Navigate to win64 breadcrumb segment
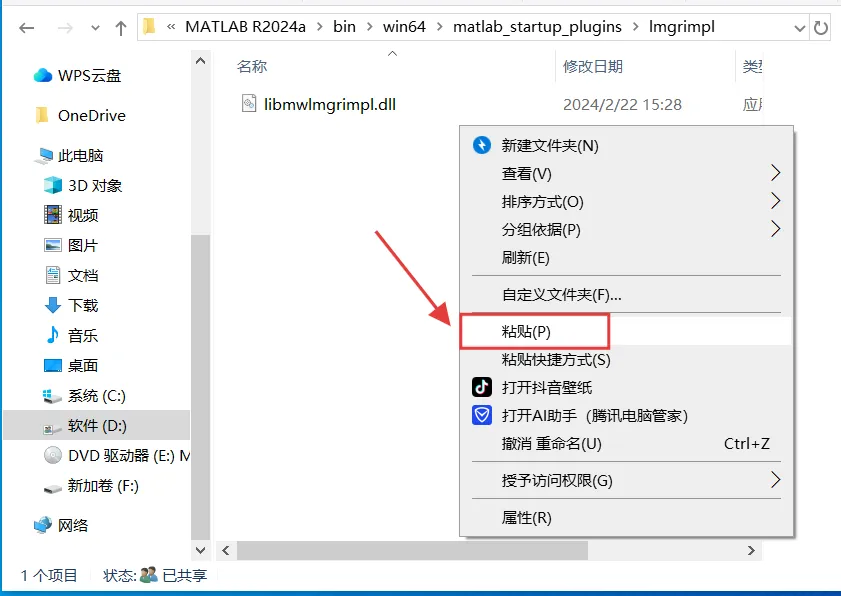This screenshot has height=596, width=841. pyautogui.click(x=404, y=26)
